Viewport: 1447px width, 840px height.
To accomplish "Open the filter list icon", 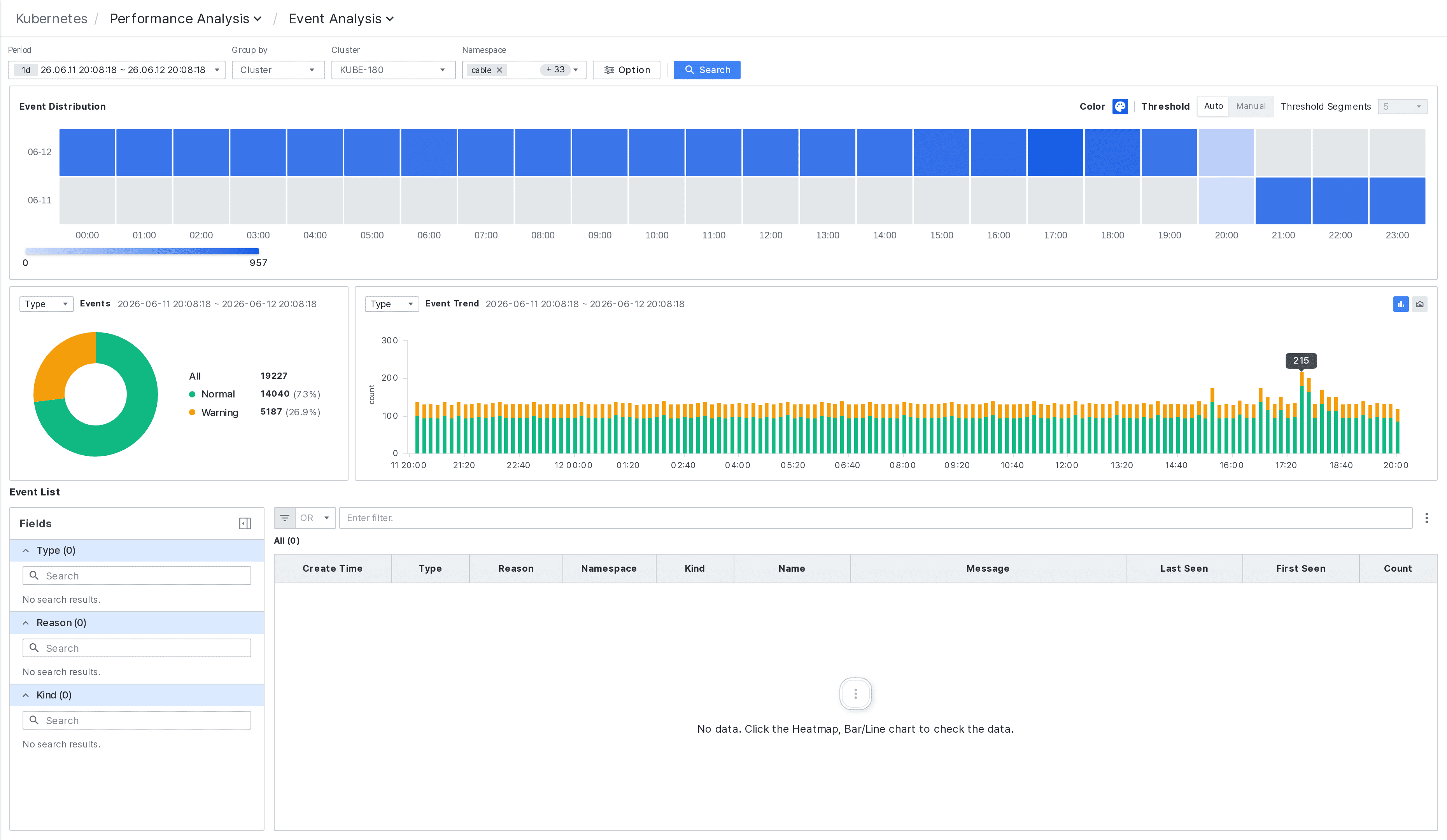I will [x=284, y=518].
